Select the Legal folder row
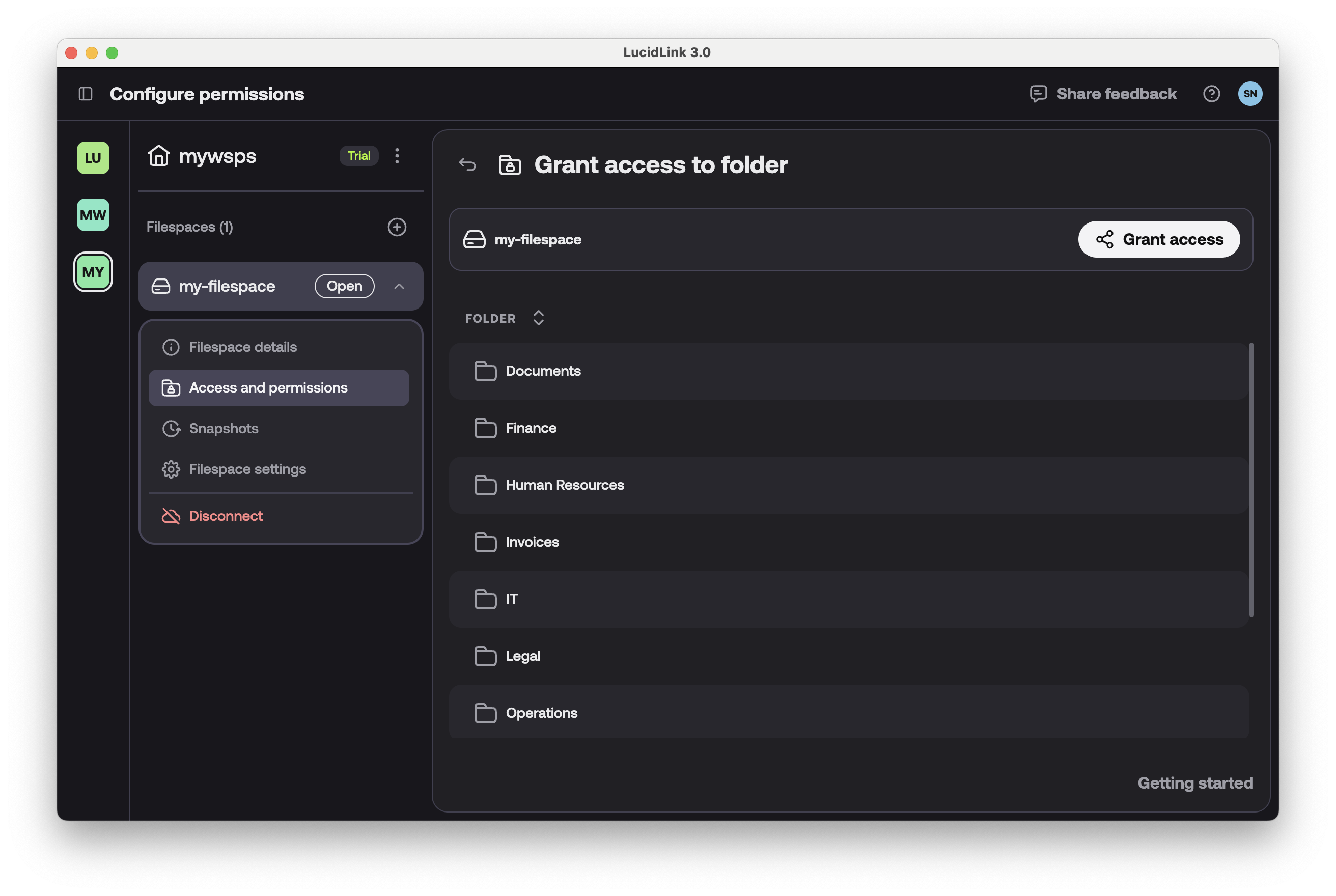 tap(849, 657)
